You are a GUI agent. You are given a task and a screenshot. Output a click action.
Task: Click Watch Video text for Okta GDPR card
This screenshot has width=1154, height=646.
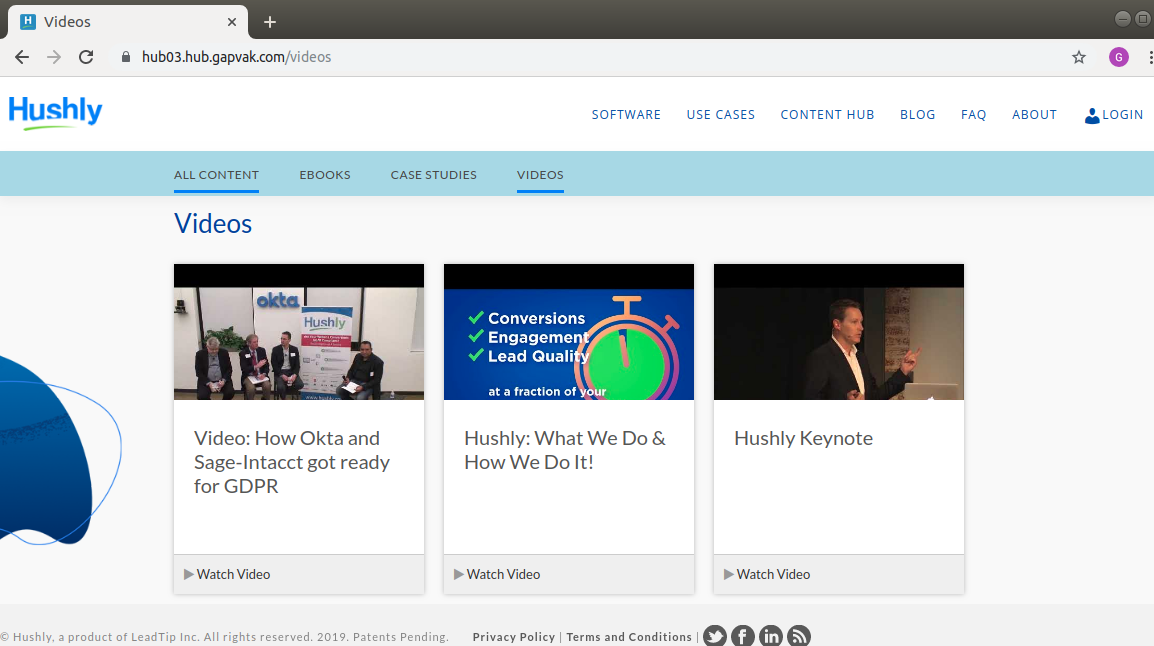pyautogui.click(x=233, y=575)
